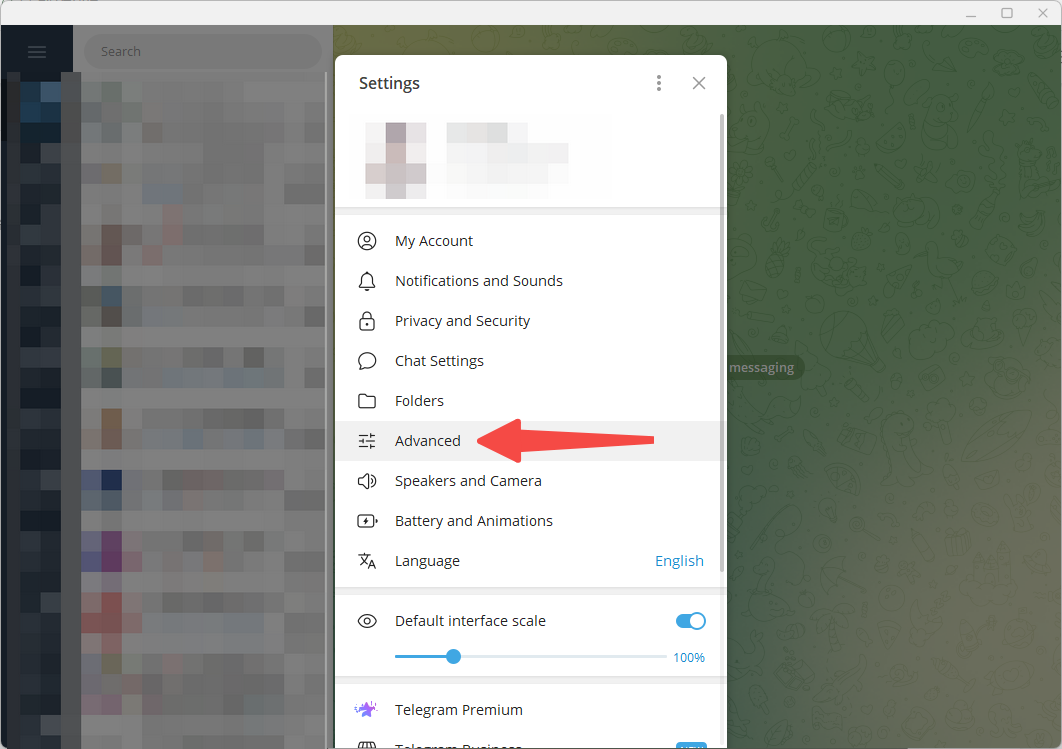Screen dimensions: 1062x749
Task: Click the Folders folder icon
Action: point(367,401)
